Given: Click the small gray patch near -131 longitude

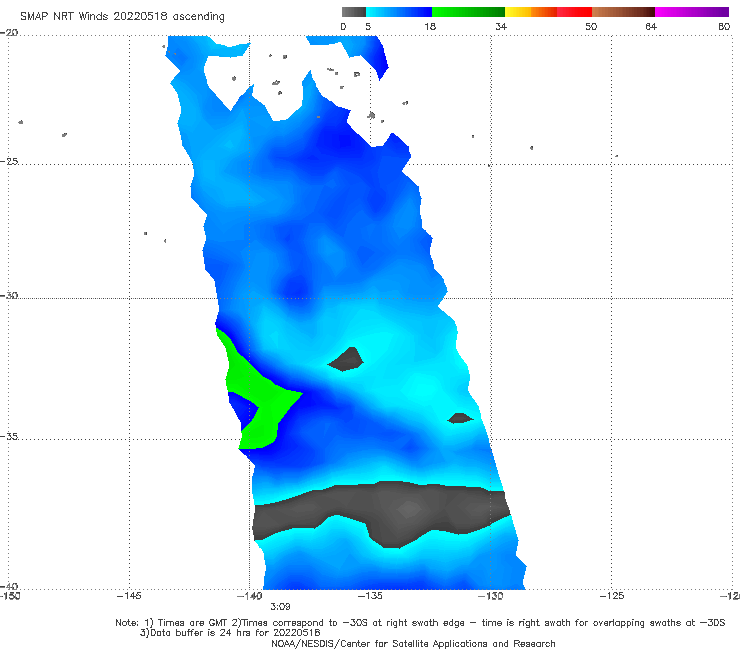Looking at the screenshot, I should pyautogui.click(x=460, y=418).
